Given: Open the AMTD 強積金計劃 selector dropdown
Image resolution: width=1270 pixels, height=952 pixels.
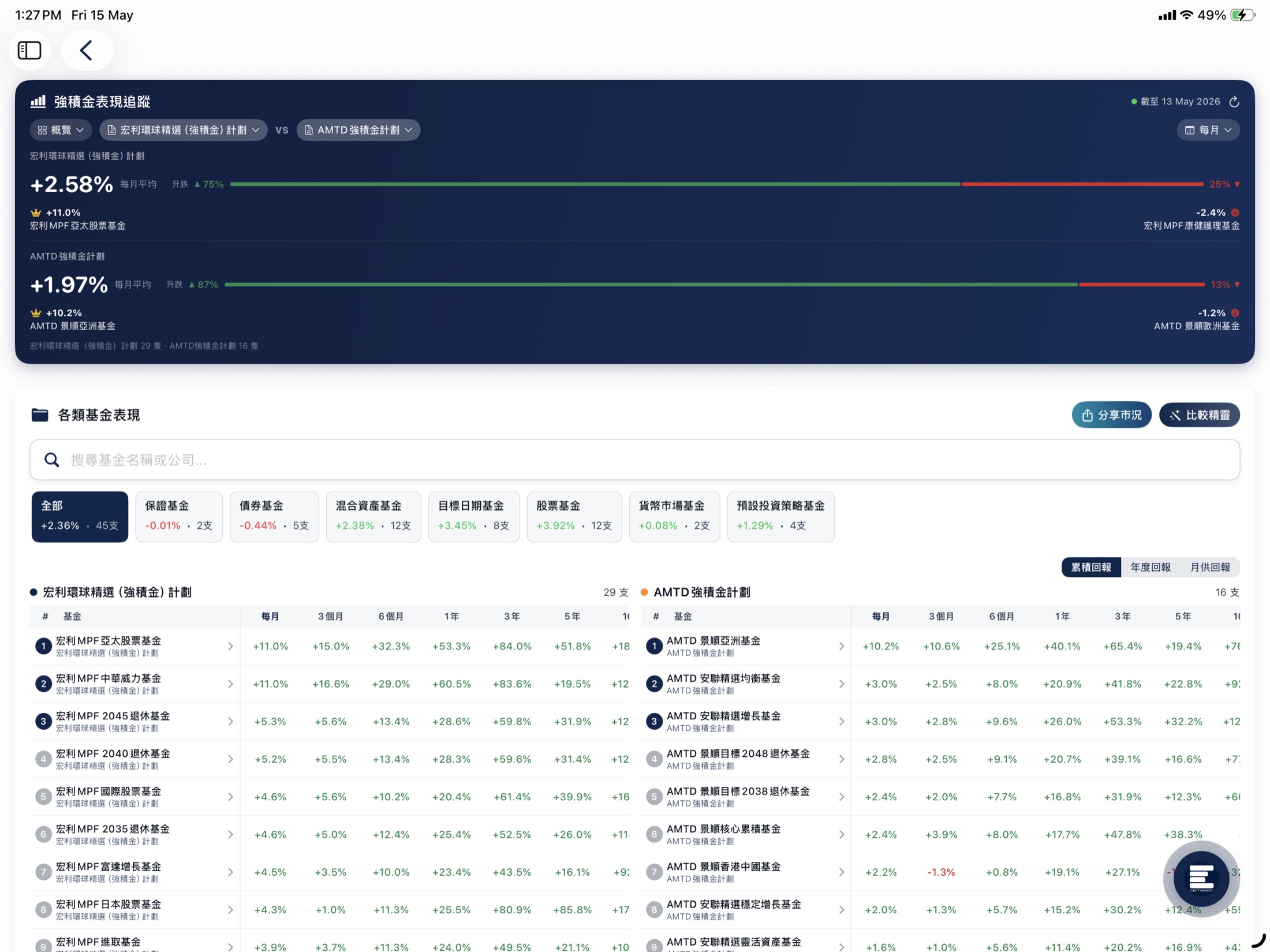Looking at the screenshot, I should [358, 130].
